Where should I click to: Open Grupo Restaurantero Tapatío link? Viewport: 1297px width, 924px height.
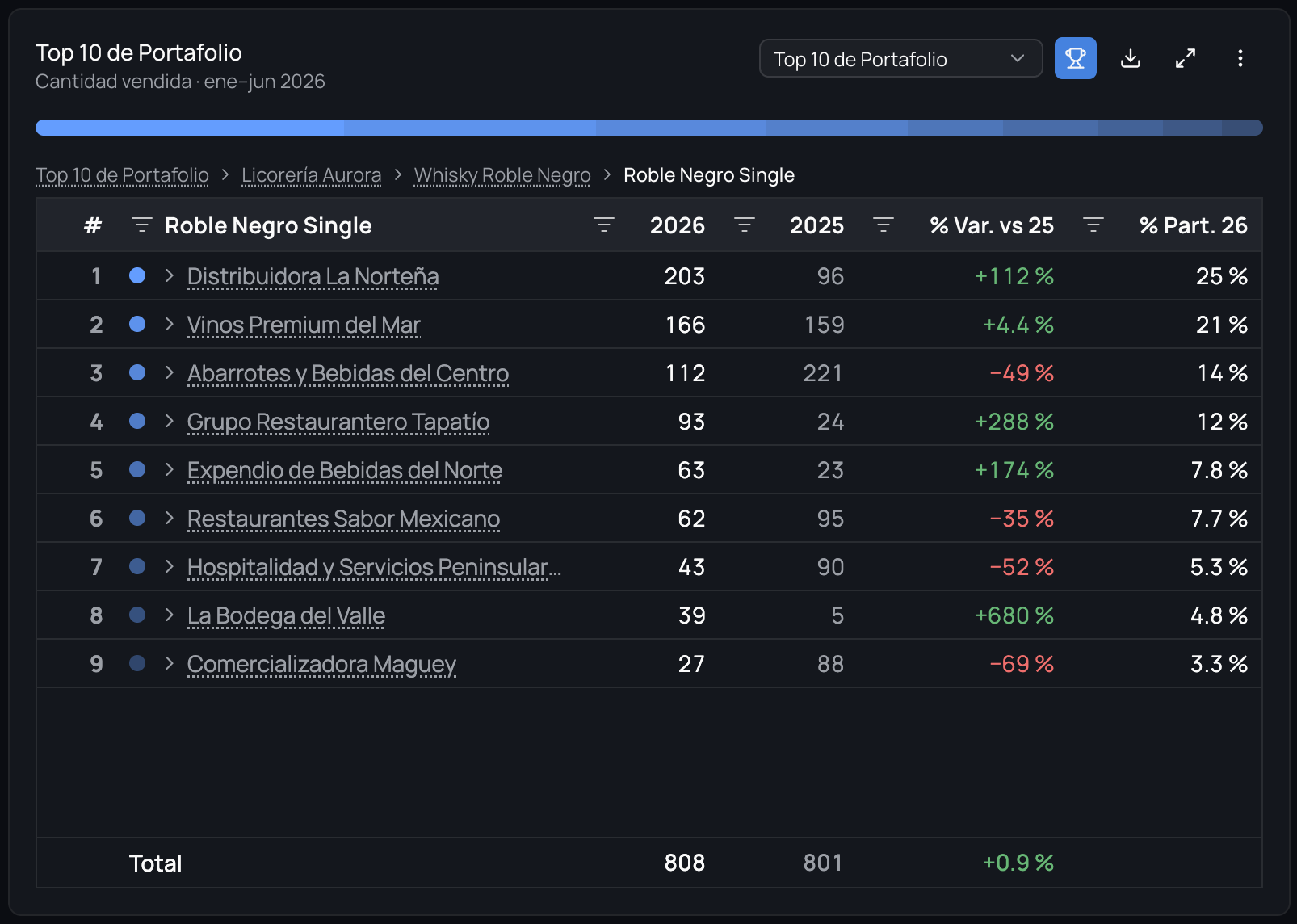click(x=338, y=422)
